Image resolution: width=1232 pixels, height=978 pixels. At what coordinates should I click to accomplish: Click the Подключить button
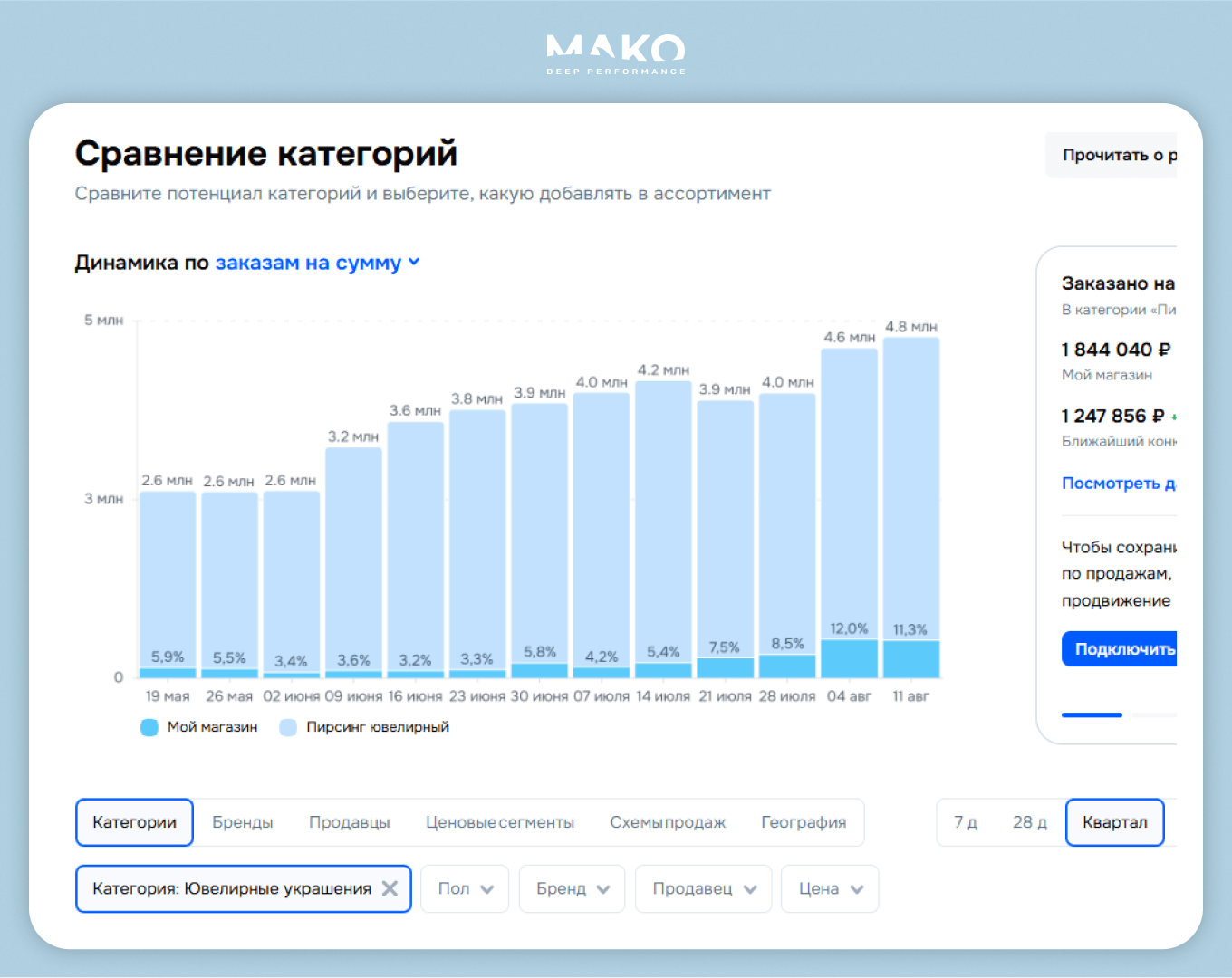(x=1120, y=649)
